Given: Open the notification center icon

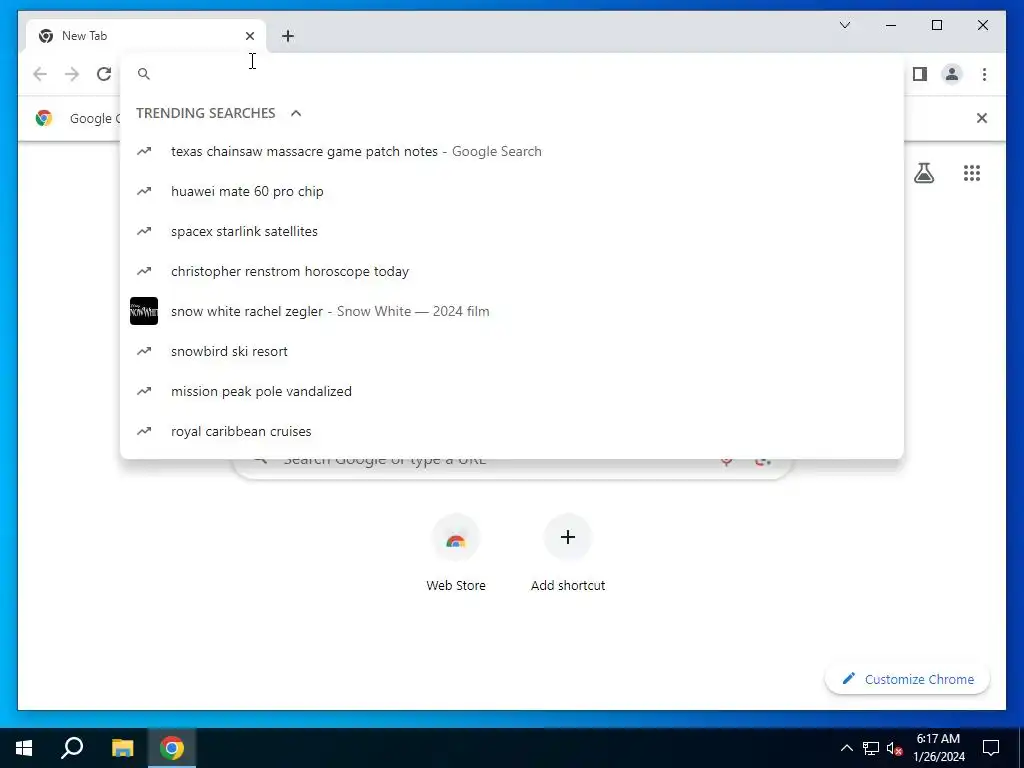Looking at the screenshot, I should coord(991,748).
